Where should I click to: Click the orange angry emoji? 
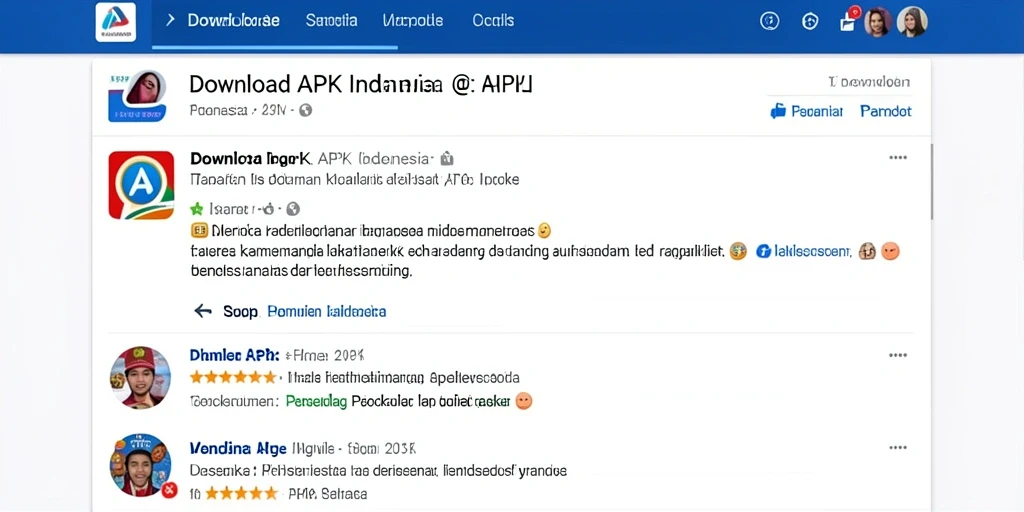890,251
